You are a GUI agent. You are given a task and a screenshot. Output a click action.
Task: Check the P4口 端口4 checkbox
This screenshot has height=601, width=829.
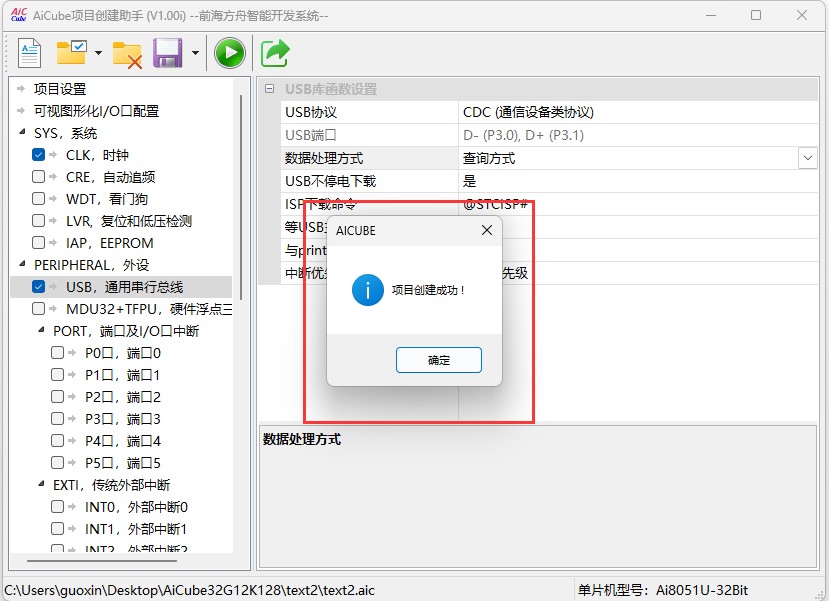(x=58, y=441)
